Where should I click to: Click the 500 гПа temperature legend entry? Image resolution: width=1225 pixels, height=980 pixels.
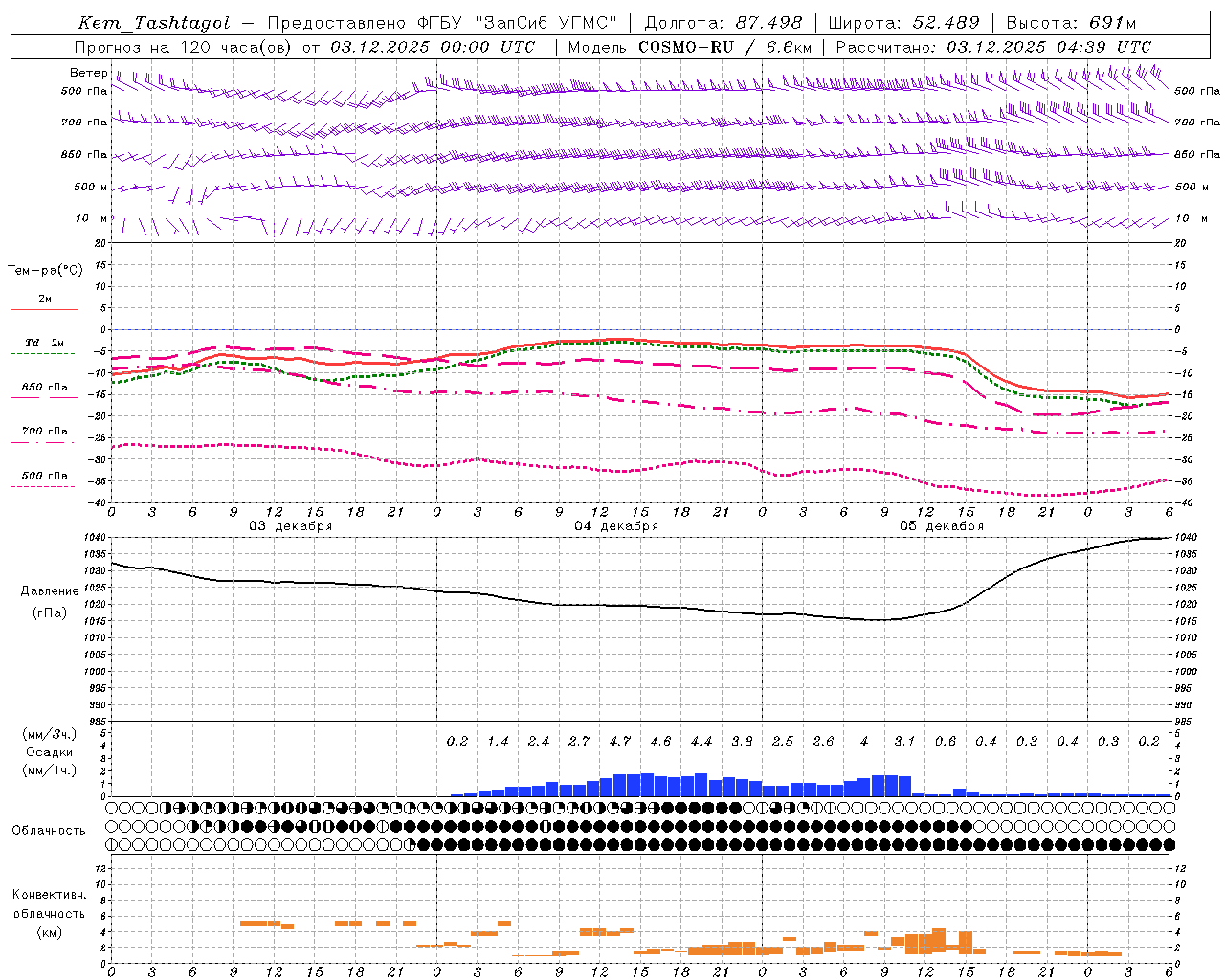[45, 476]
